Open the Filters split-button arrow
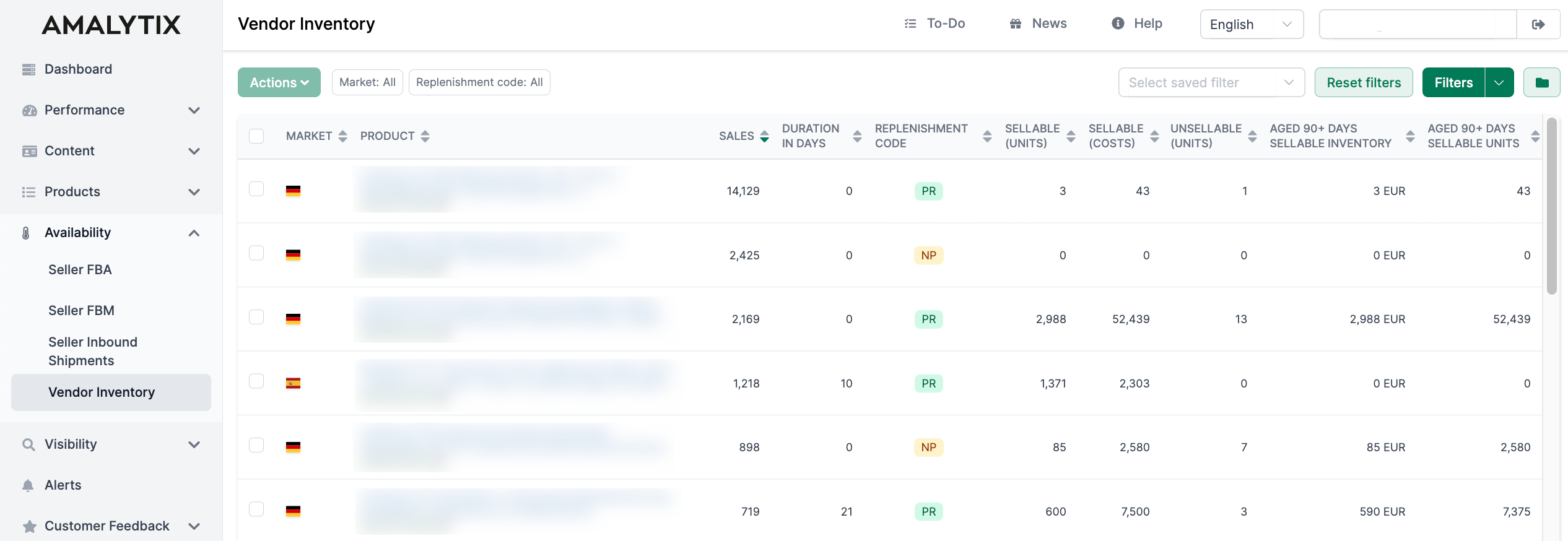The height and width of the screenshot is (541, 1568). [x=1499, y=82]
